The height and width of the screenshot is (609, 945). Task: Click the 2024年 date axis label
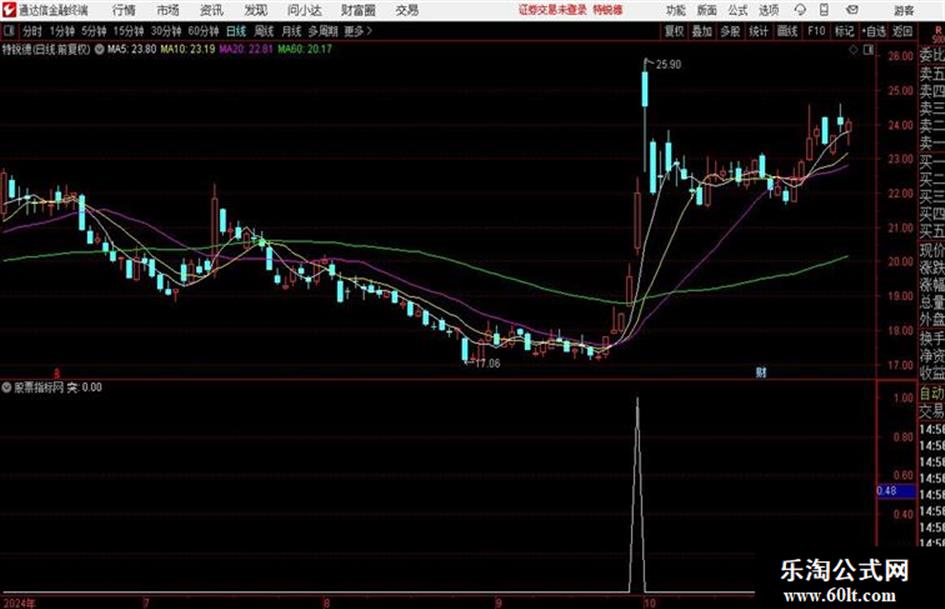click(x=19, y=603)
